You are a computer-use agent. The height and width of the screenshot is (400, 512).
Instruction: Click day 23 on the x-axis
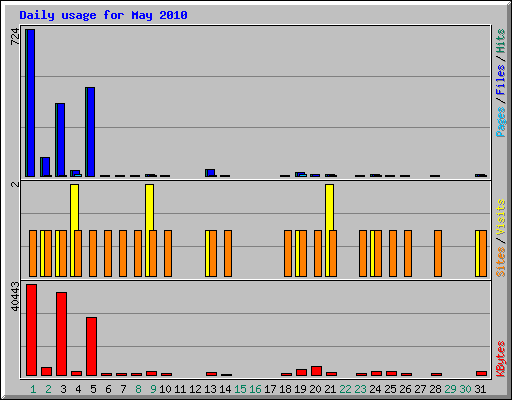coord(360,389)
